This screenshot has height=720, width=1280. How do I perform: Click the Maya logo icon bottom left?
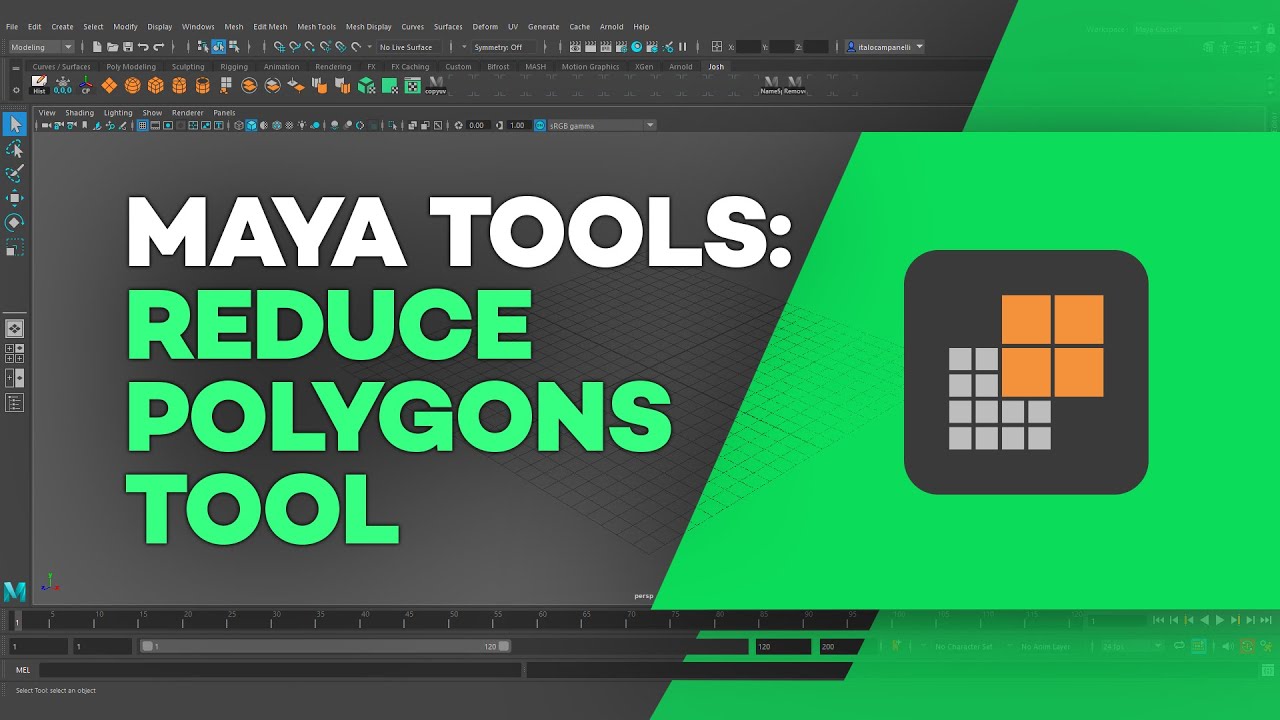(15, 591)
